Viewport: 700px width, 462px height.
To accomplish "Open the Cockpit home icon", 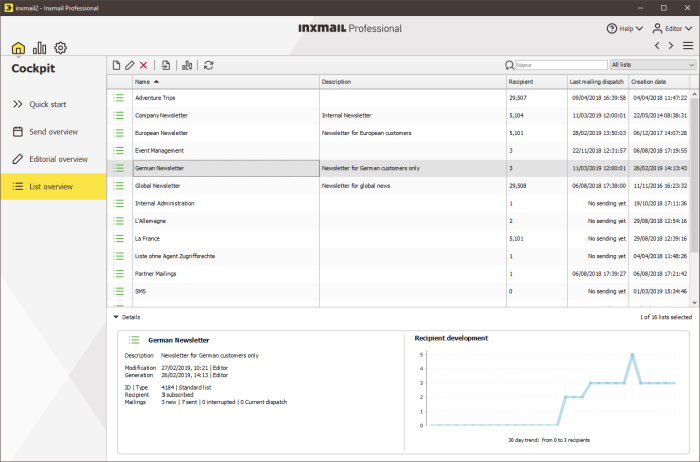I will pyautogui.click(x=18, y=48).
